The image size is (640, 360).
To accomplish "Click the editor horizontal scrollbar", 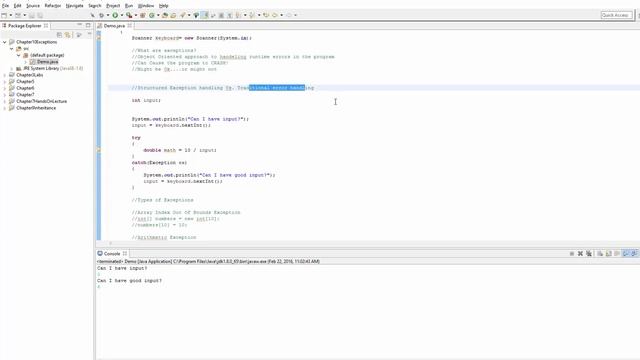I will pos(367,243).
